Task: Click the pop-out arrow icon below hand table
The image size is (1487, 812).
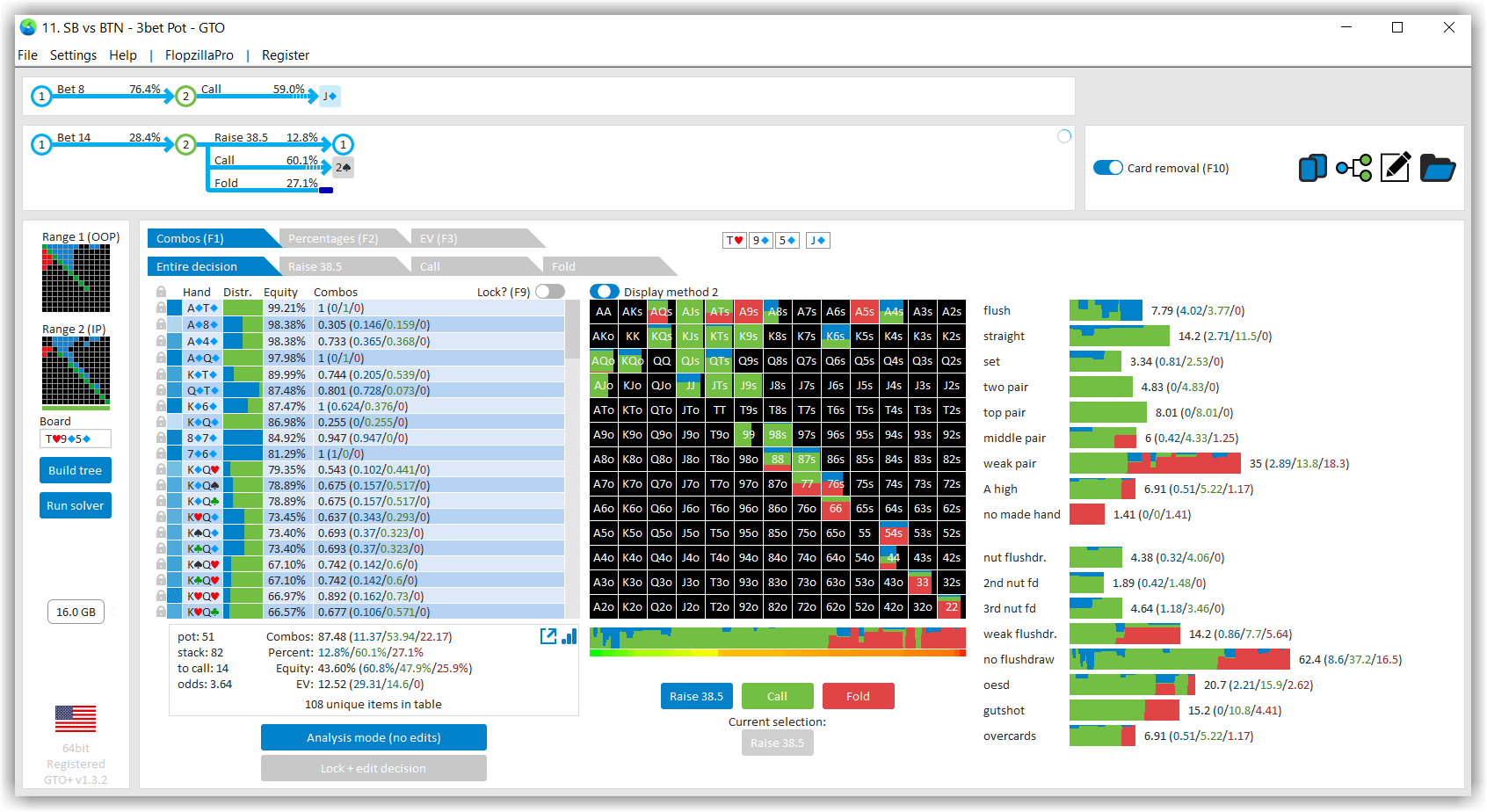Action: coord(548,636)
